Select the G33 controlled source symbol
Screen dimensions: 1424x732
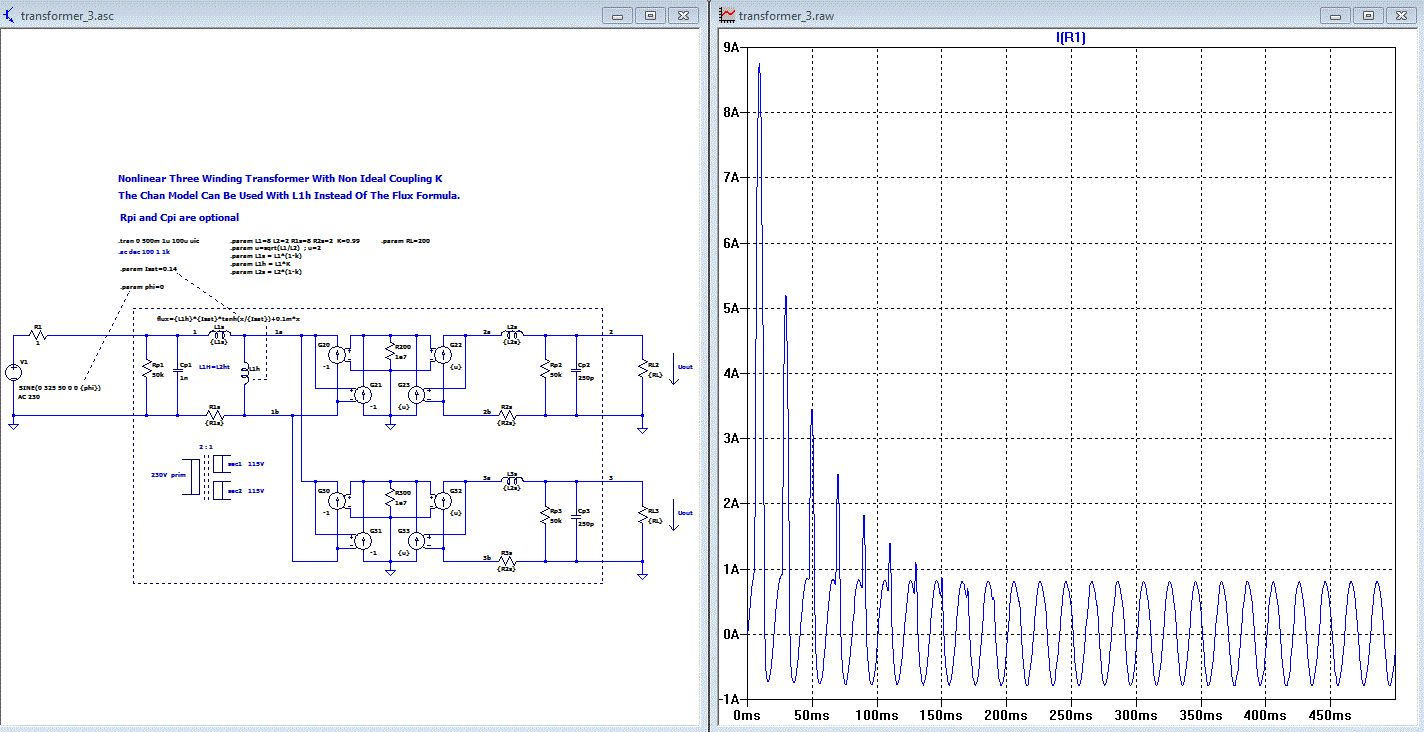pyautogui.click(x=417, y=540)
